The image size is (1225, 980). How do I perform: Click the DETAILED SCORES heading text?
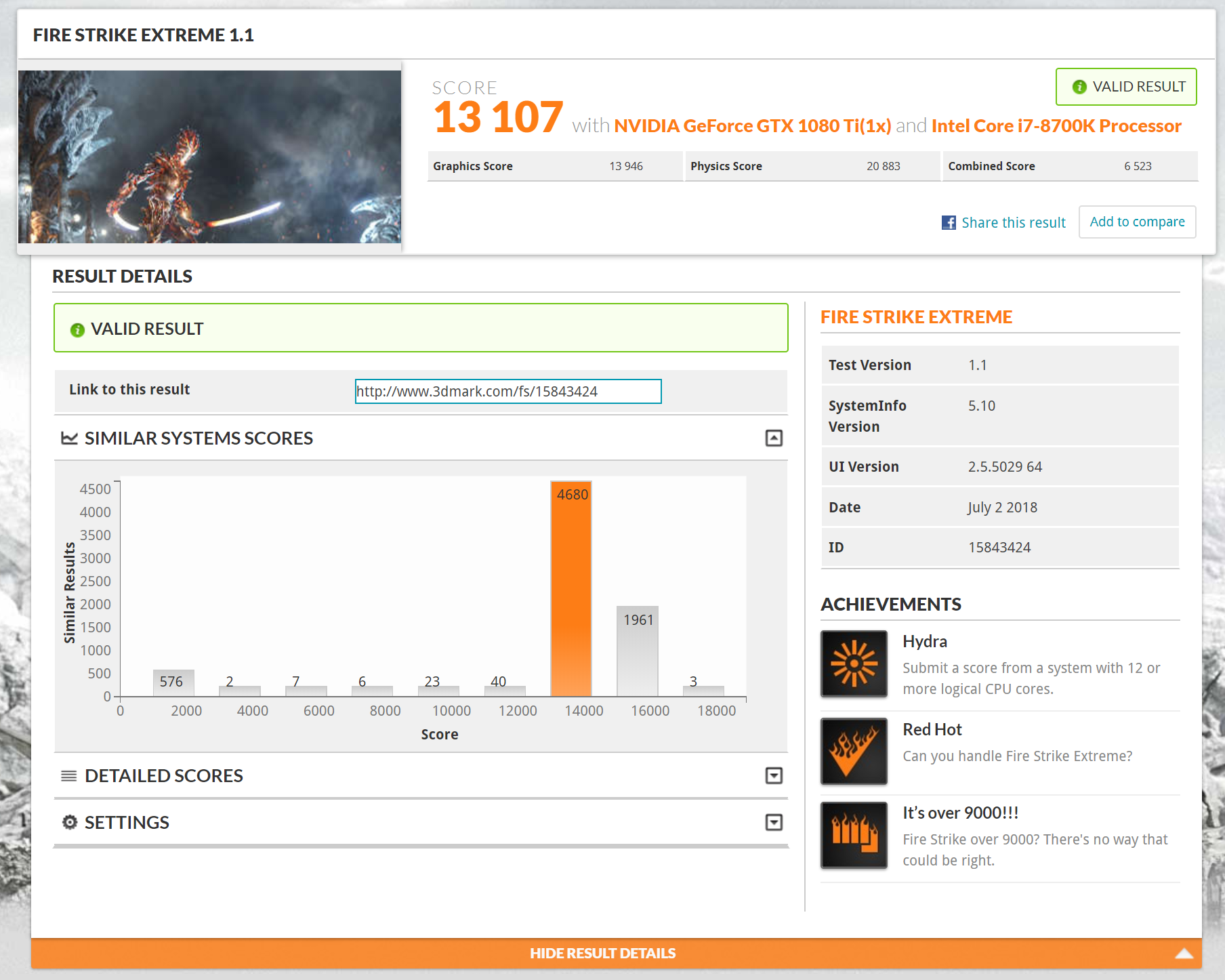pos(164,775)
